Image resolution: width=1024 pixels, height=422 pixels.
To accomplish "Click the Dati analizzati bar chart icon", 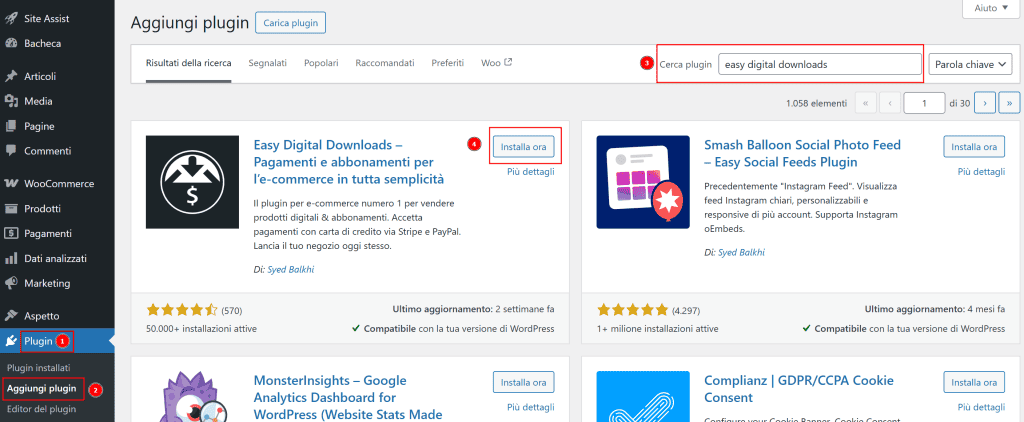I will tap(11, 258).
